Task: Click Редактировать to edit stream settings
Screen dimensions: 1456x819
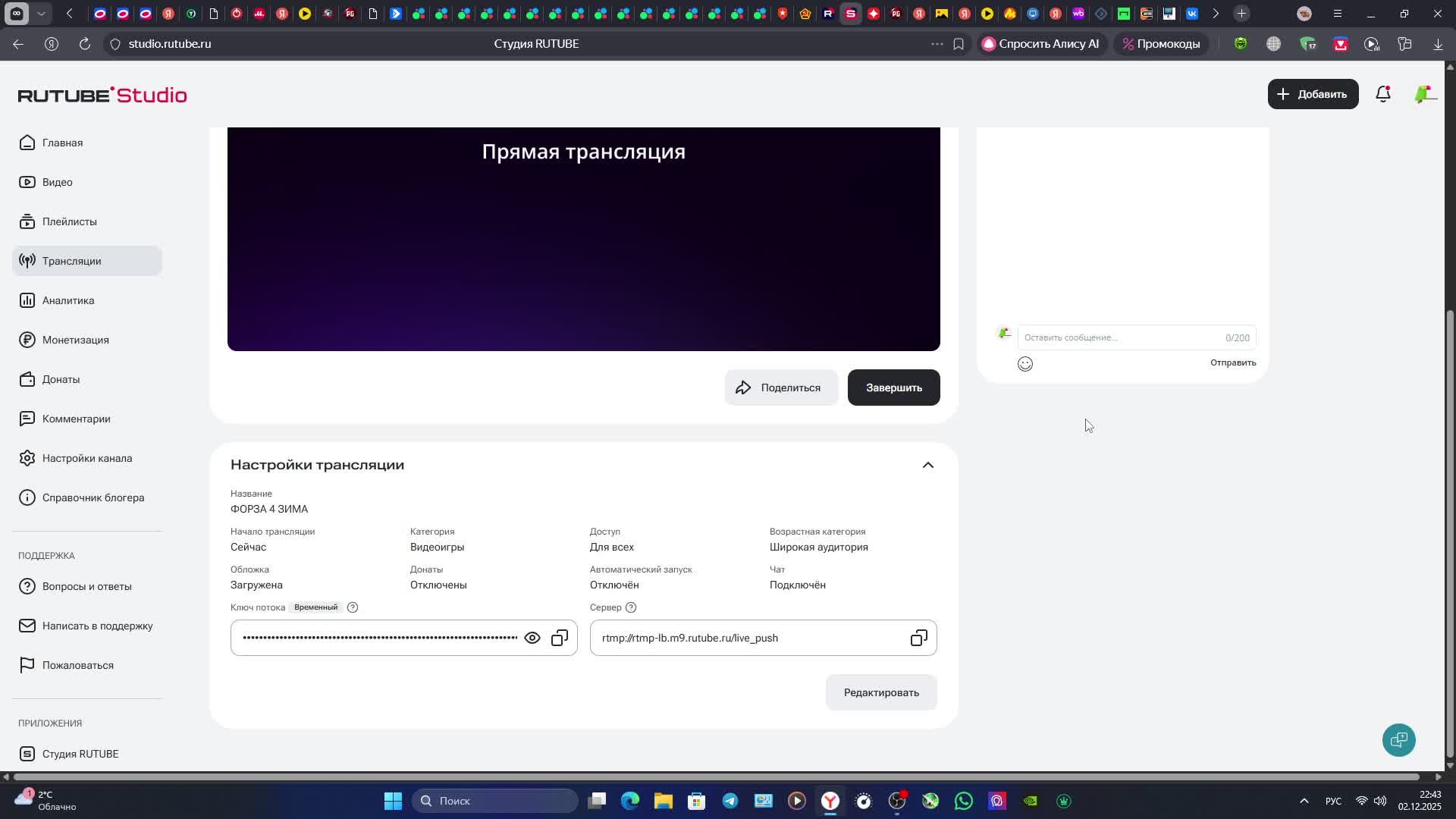Action: pos(881,692)
